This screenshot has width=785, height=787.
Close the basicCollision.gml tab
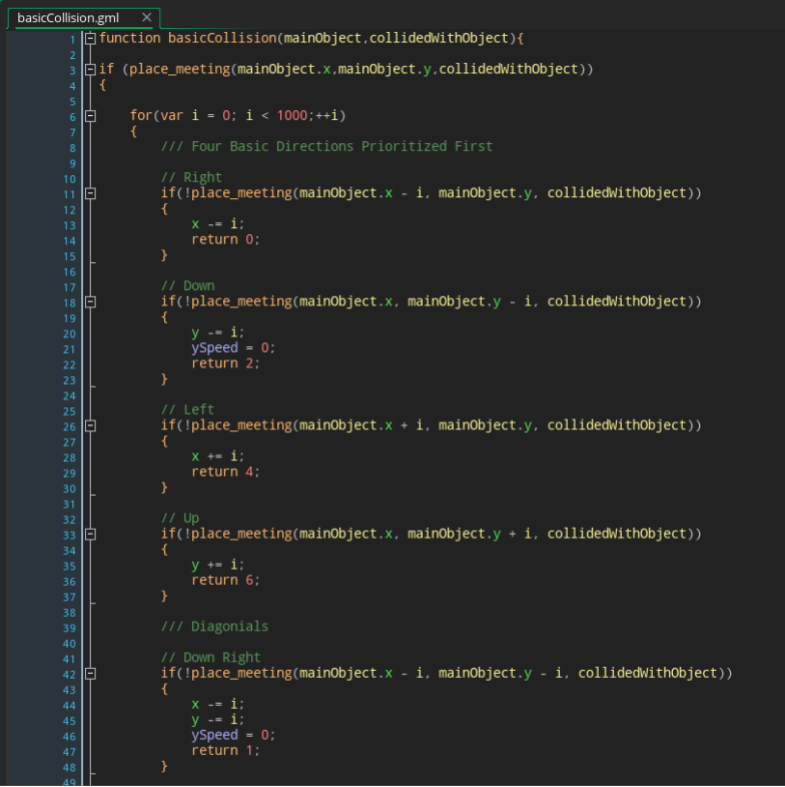click(147, 18)
